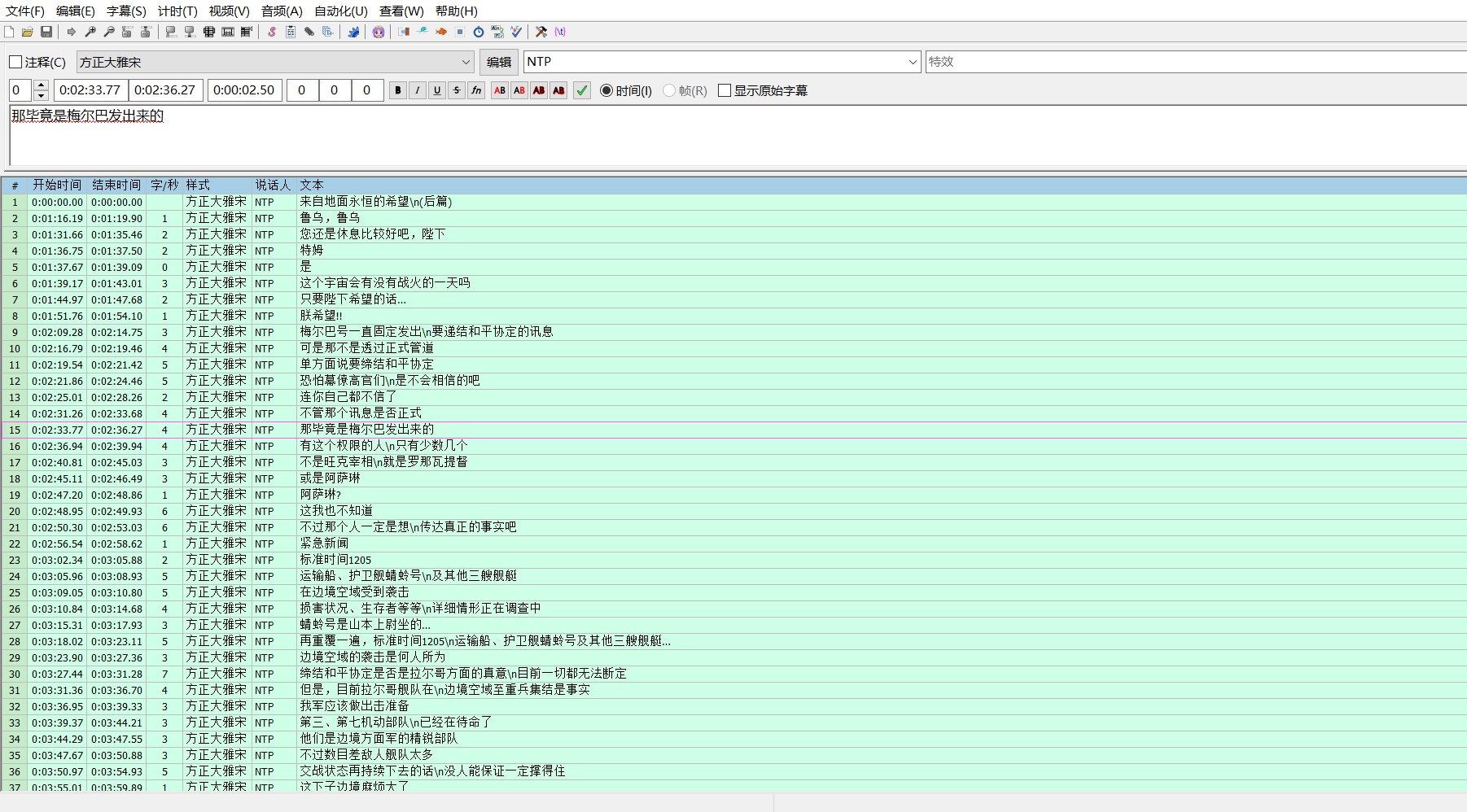Screen dimensions: 1467x812
Task: Jump video to subtitle end
Action: click(146, 32)
